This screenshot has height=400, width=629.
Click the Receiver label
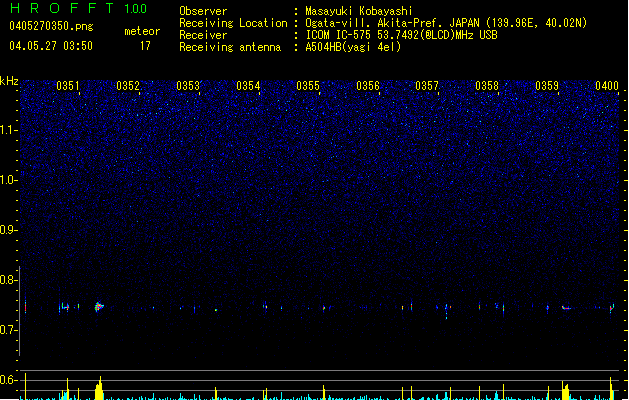[x=203, y=35]
